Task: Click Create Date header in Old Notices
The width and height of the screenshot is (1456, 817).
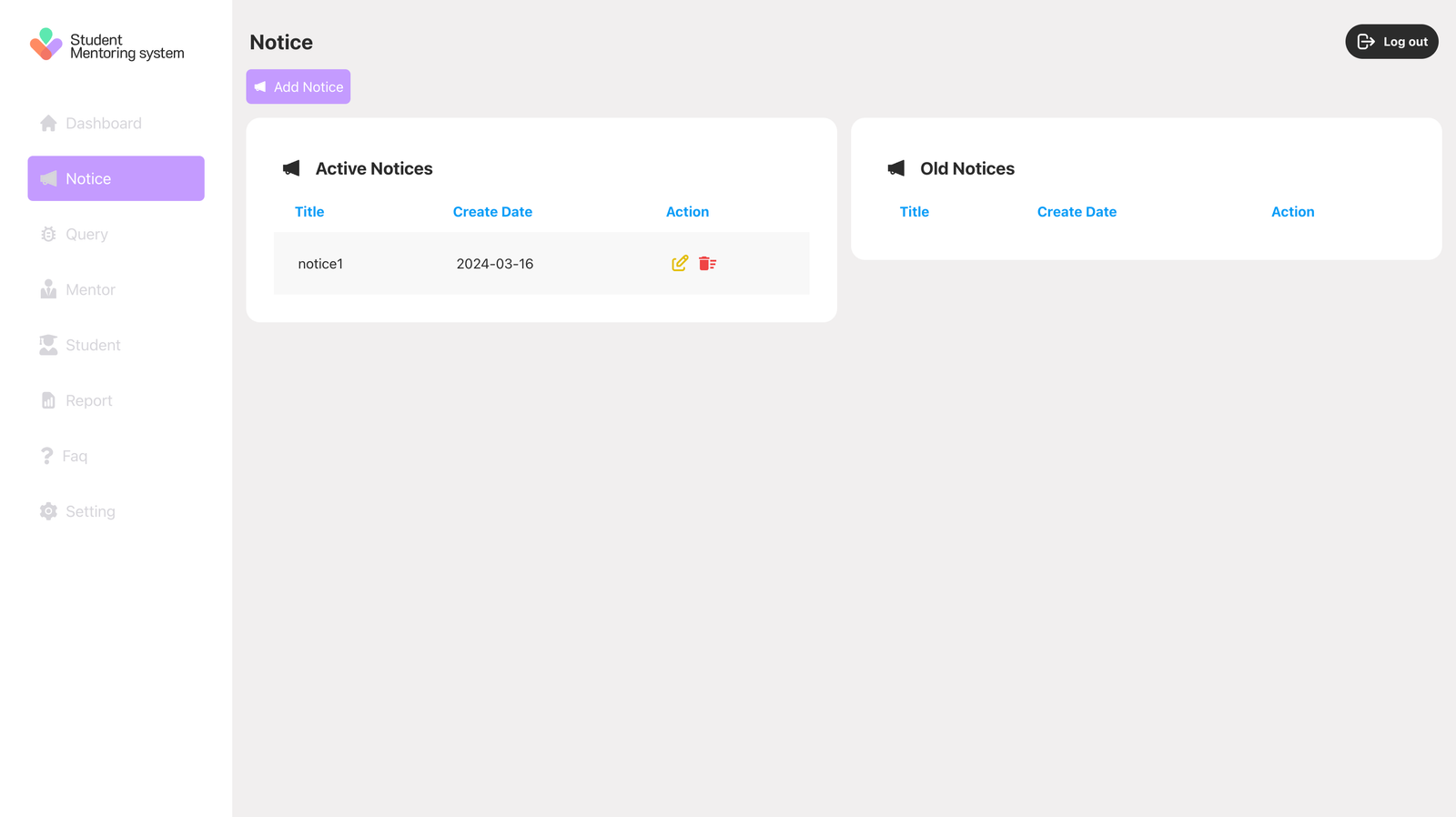Action: tap(1077, 211)
